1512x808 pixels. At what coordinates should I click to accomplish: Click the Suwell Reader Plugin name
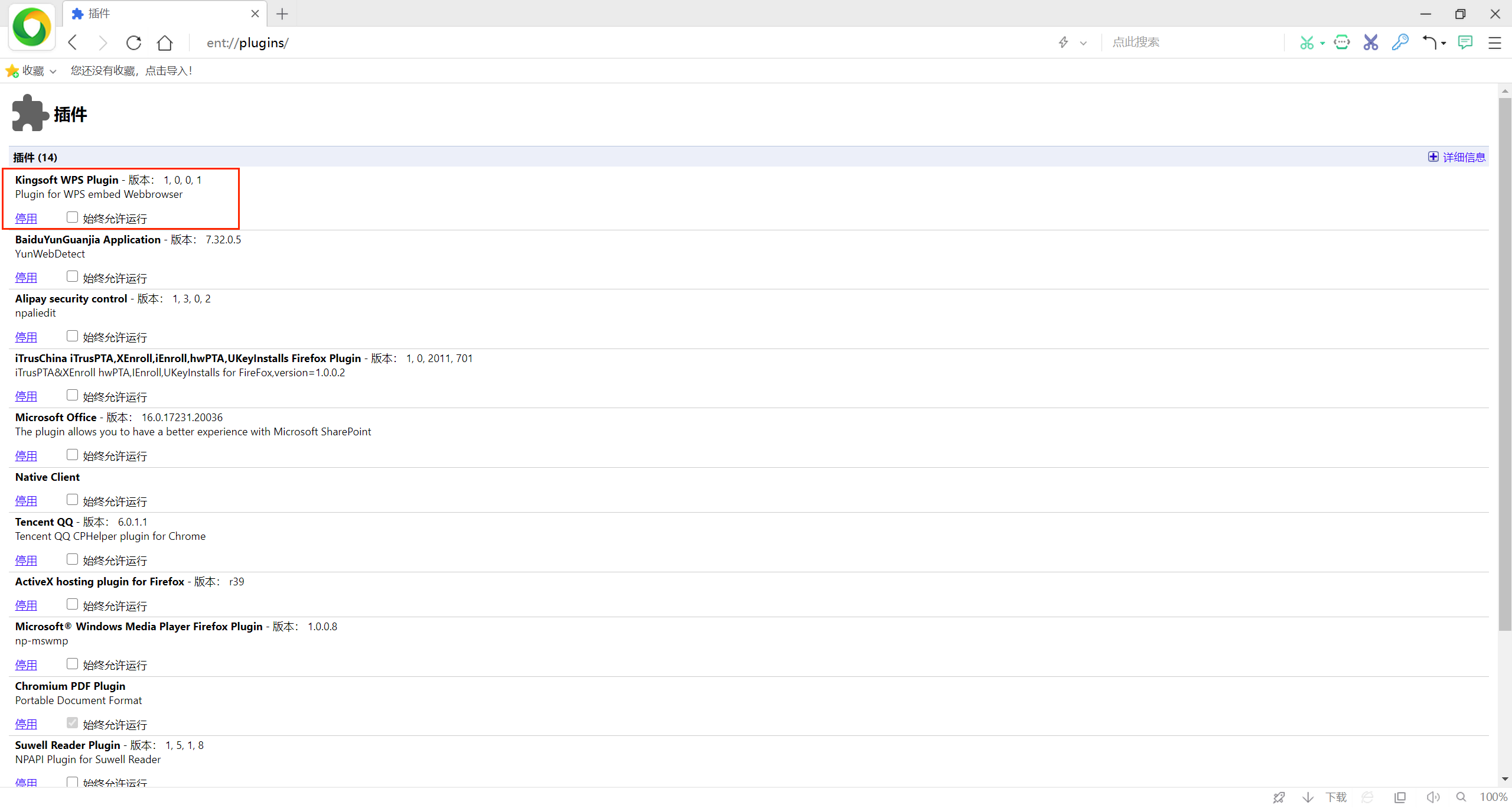pos(67,745)
